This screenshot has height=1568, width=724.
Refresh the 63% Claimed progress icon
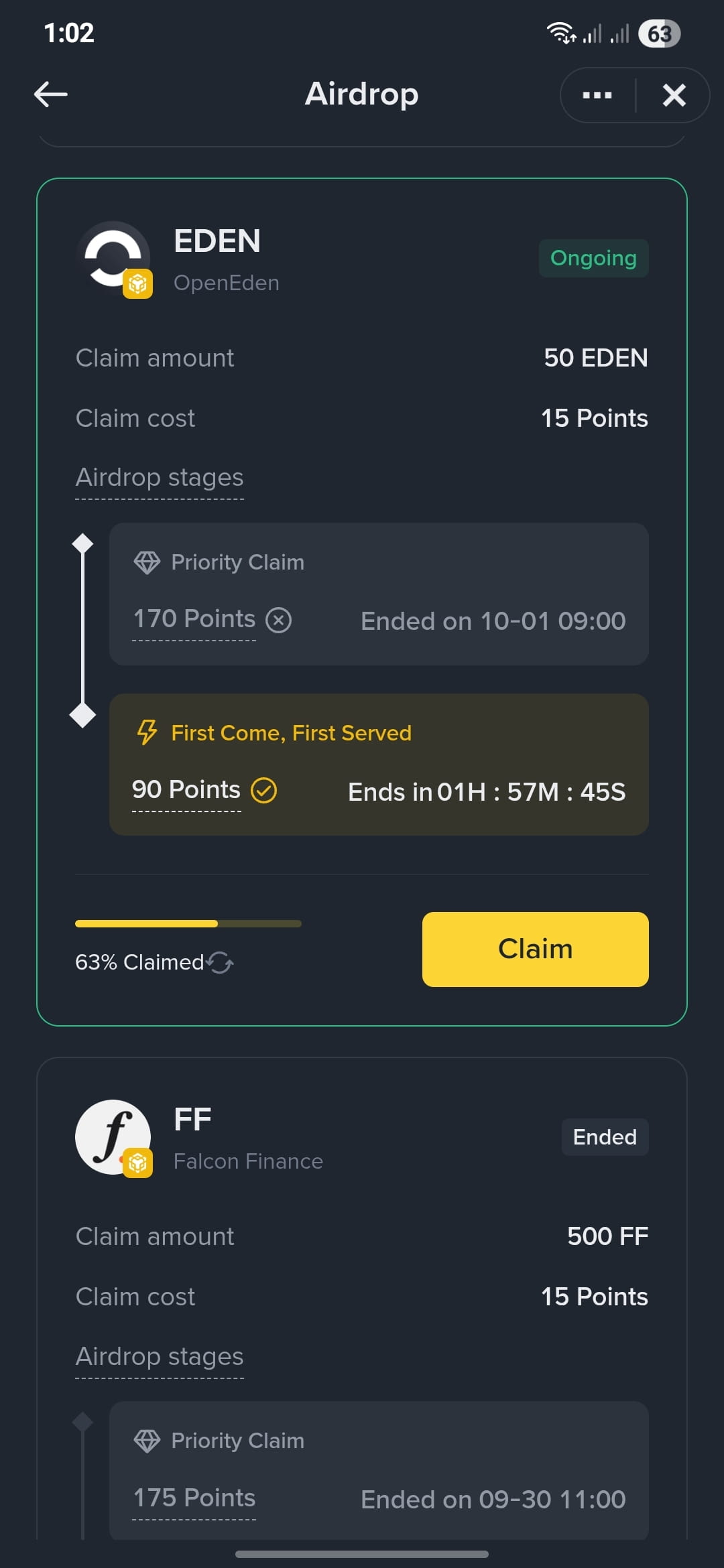point(220,962)
